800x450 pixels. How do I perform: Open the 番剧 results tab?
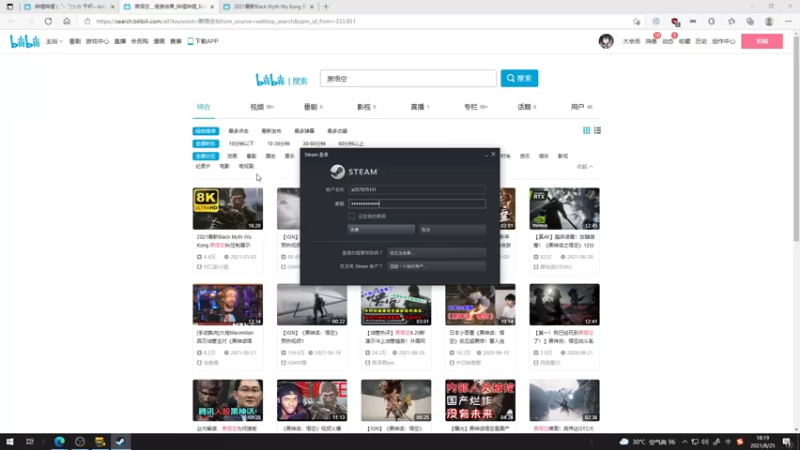point(313,107)
